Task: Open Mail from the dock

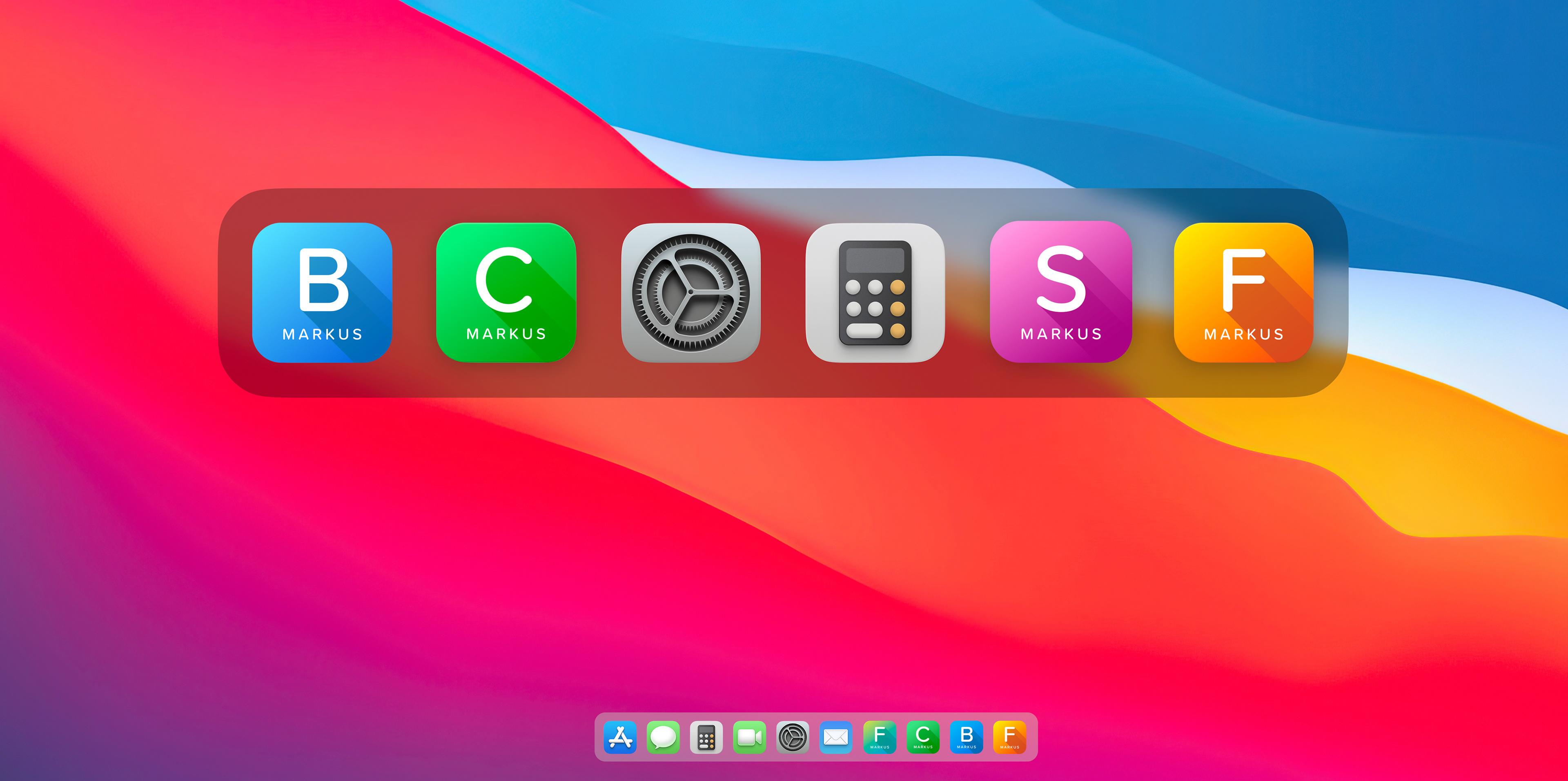Action: click(836, 737)
